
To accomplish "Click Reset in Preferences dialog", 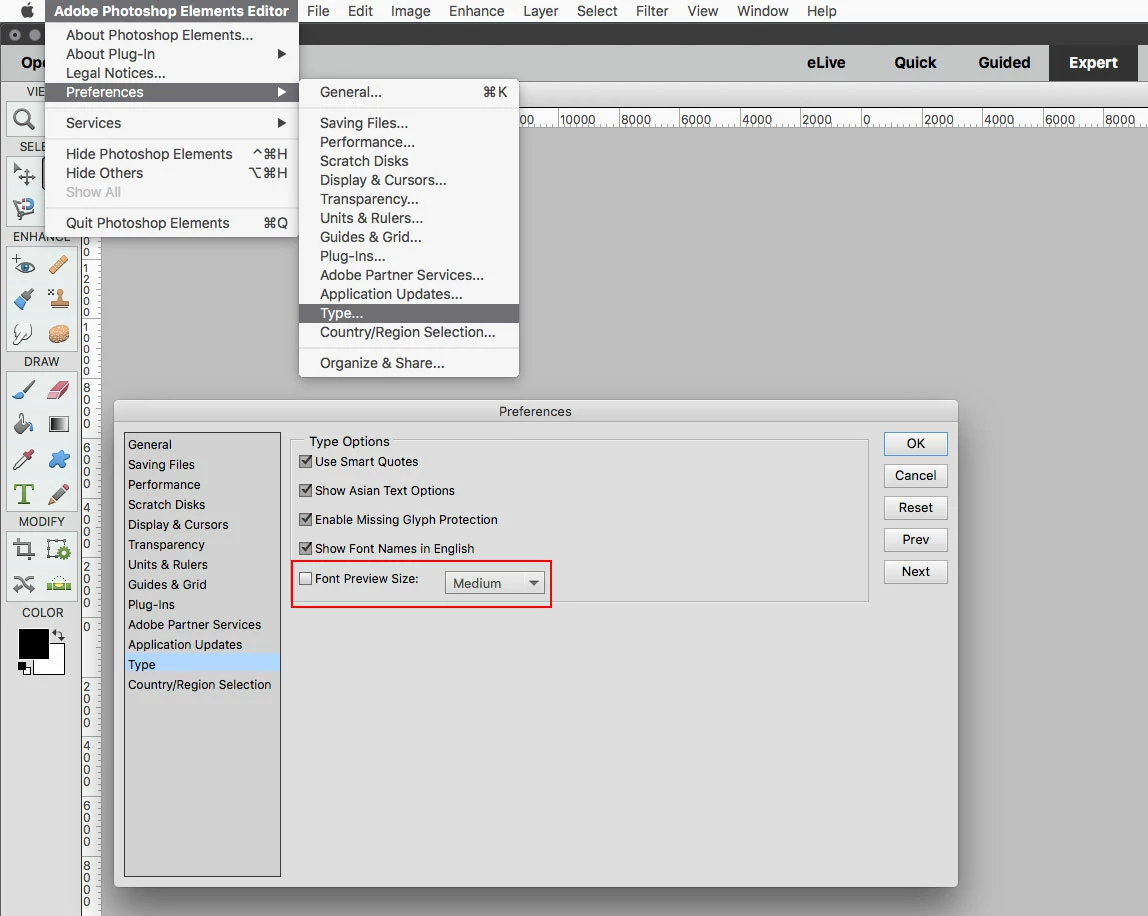I will pyautogui.click(x=915, y=507).
